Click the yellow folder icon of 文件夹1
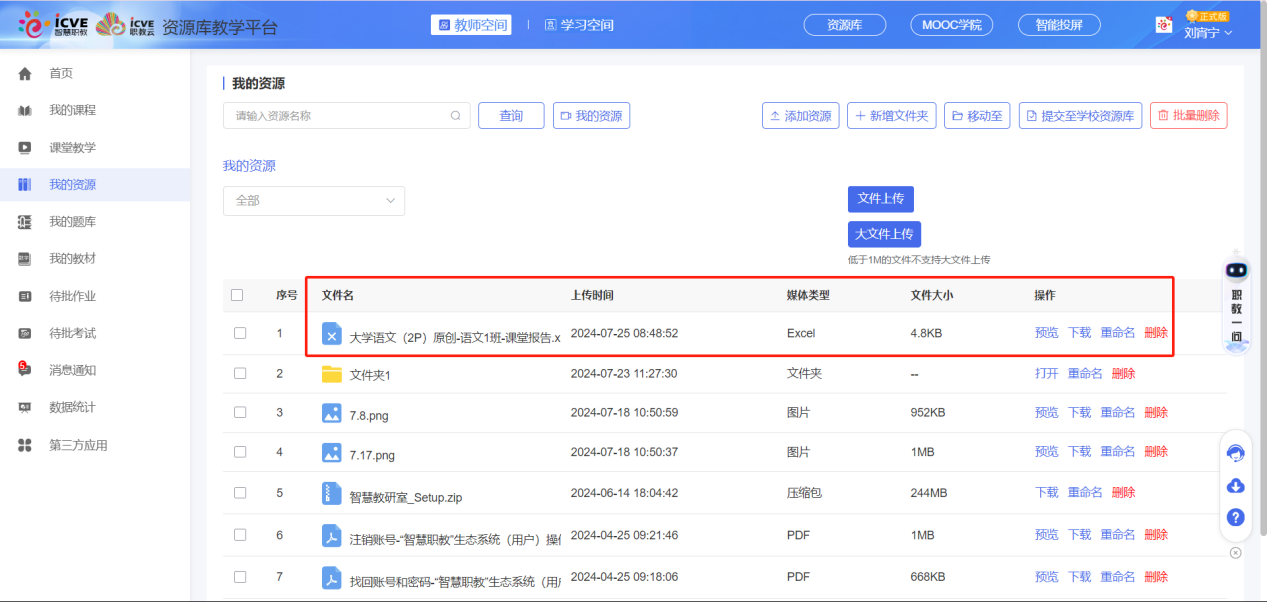This screenshot has width=1267, height=602. [x=331, y=371]
